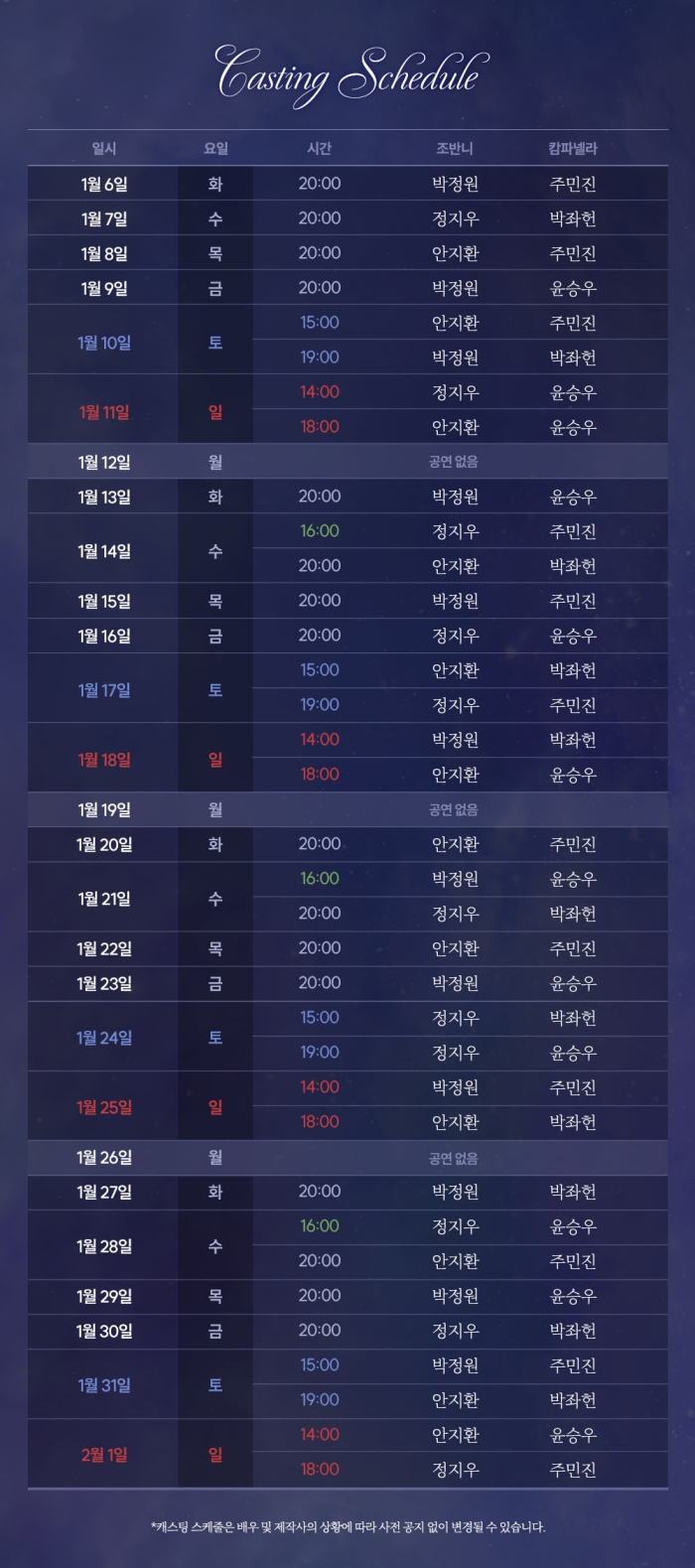695x1568 pixels.
Task: Click the 1월 31일 date cell
Action: pos(104,1385)
